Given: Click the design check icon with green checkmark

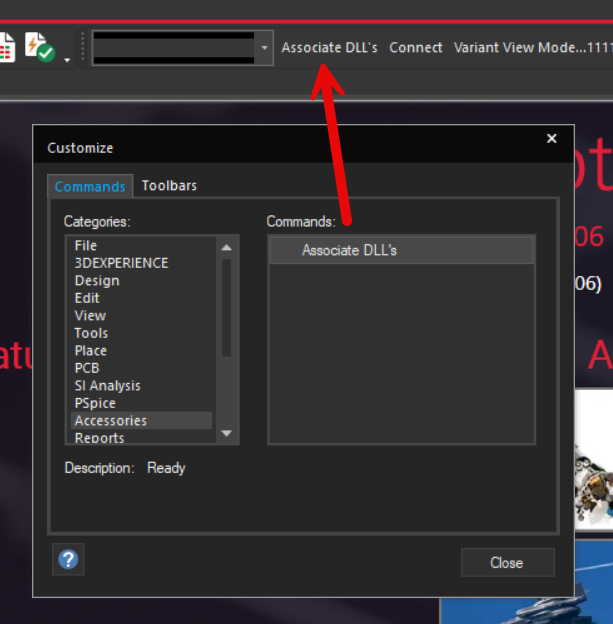Looking at the screenshot, I should (41, 48).
